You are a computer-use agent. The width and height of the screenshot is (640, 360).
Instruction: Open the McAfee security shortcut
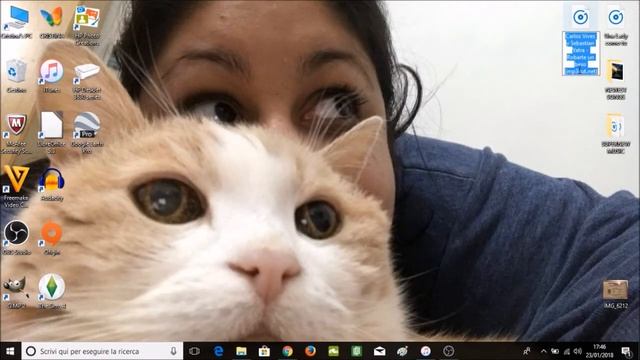coord(16,133)
